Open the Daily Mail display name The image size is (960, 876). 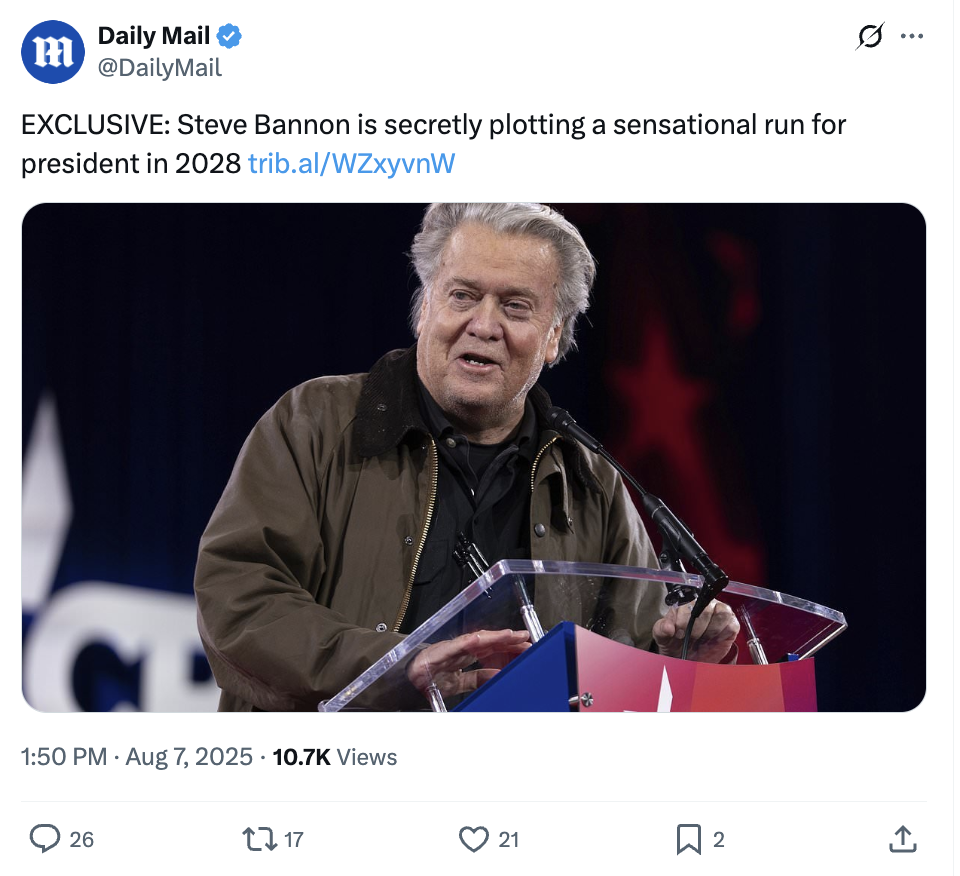click(x=153, y=37)
